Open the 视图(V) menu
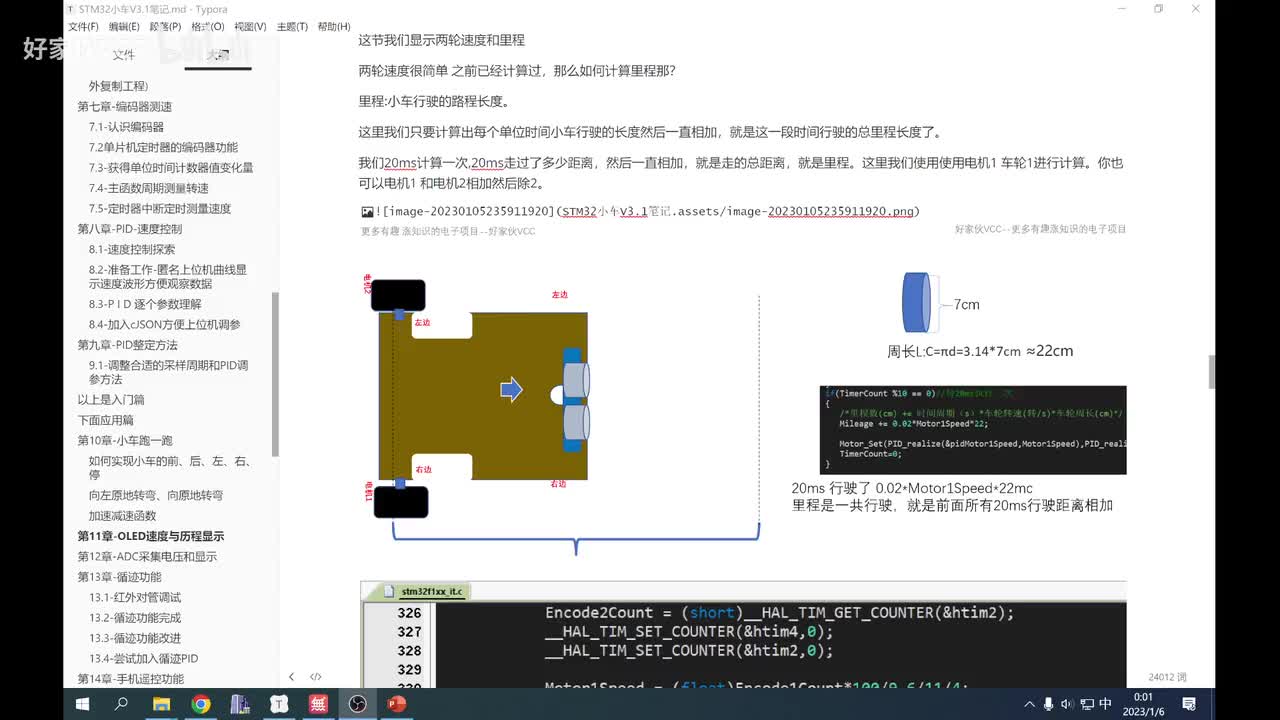The image size is (1280, 720). [250, 27]
